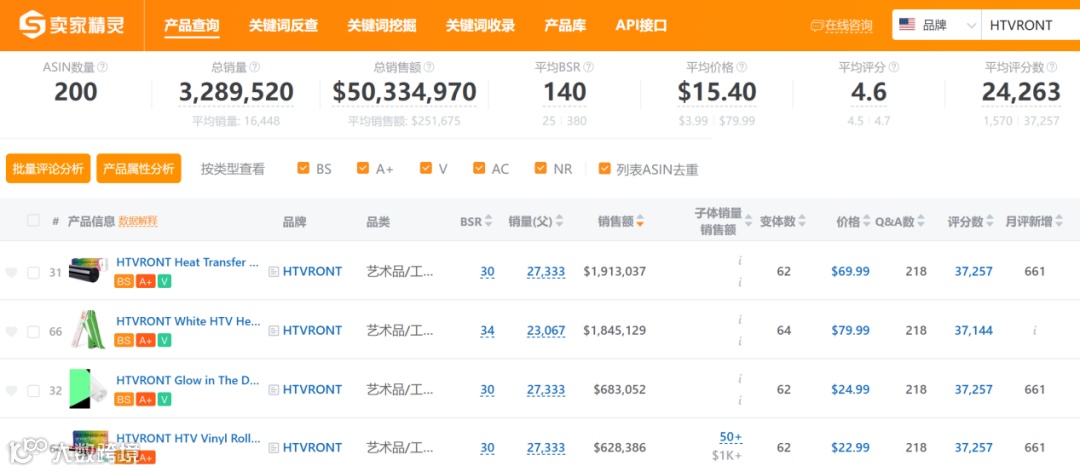1080x472 pixels.
Task: Sort by the 评分数 column arrows
Action: pos(990,222)
